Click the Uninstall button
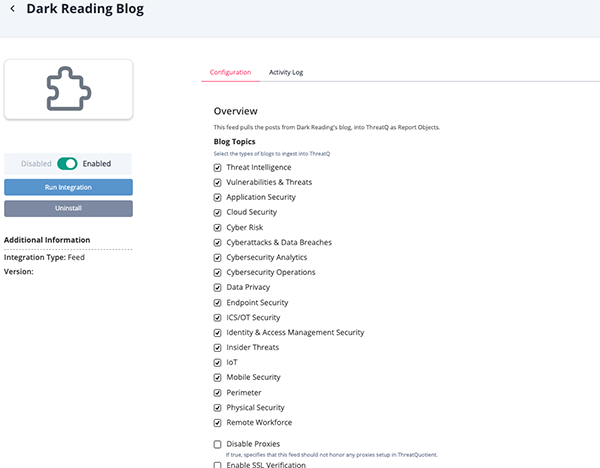600x468 pixels. tap(68, 209)
